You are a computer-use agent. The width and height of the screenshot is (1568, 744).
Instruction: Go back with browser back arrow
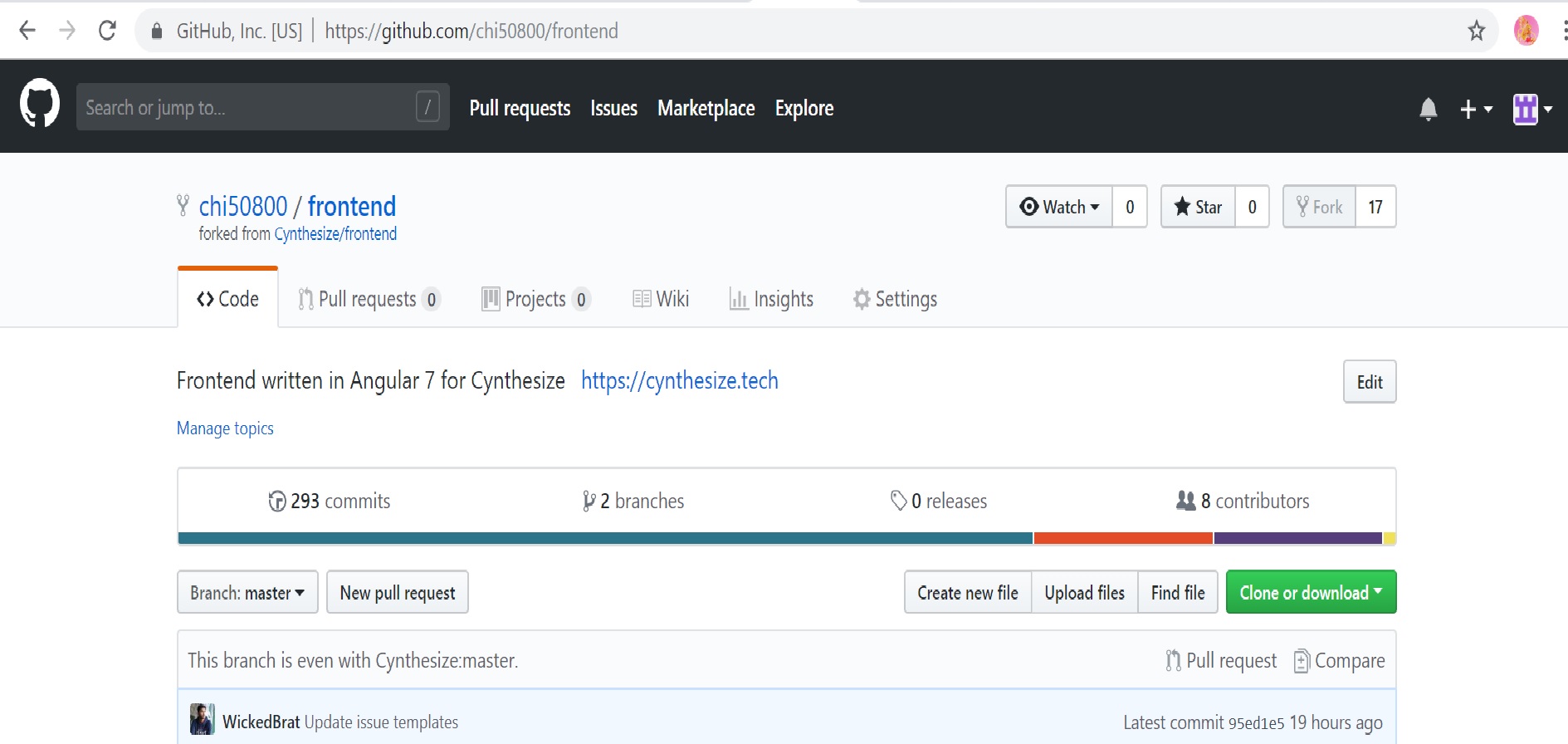27,31
